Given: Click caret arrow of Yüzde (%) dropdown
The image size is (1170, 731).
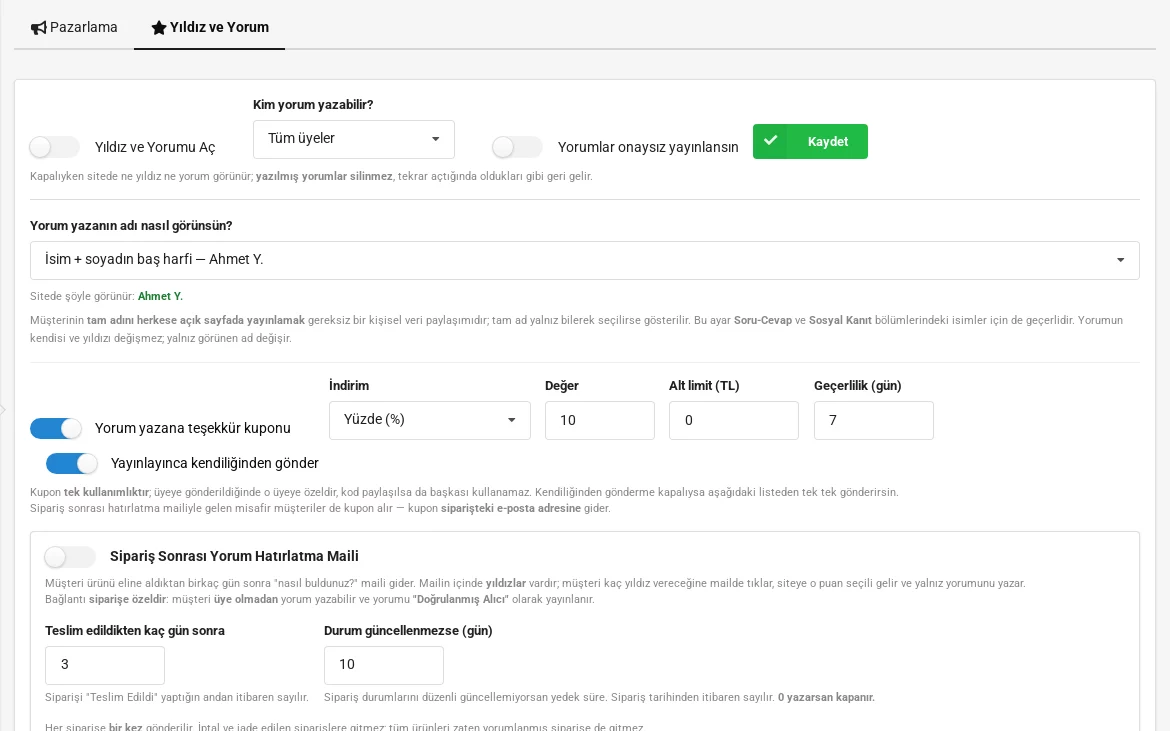Looking at the screenshot, I should 512,421.
